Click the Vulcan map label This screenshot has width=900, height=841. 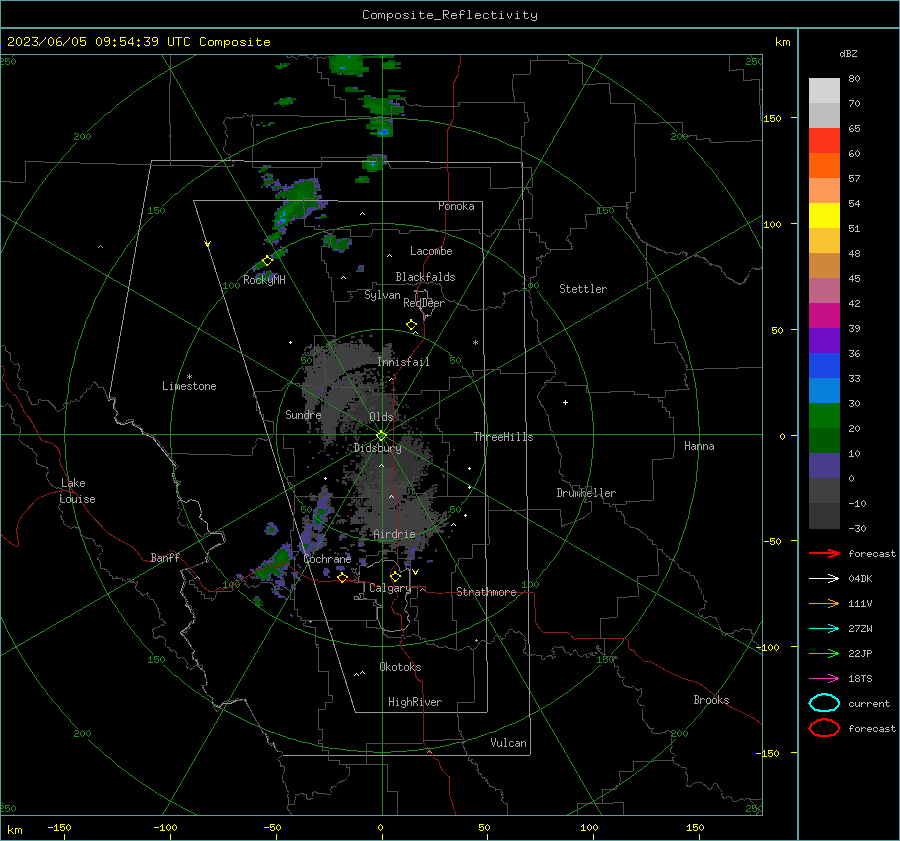[x=509, y=743]
